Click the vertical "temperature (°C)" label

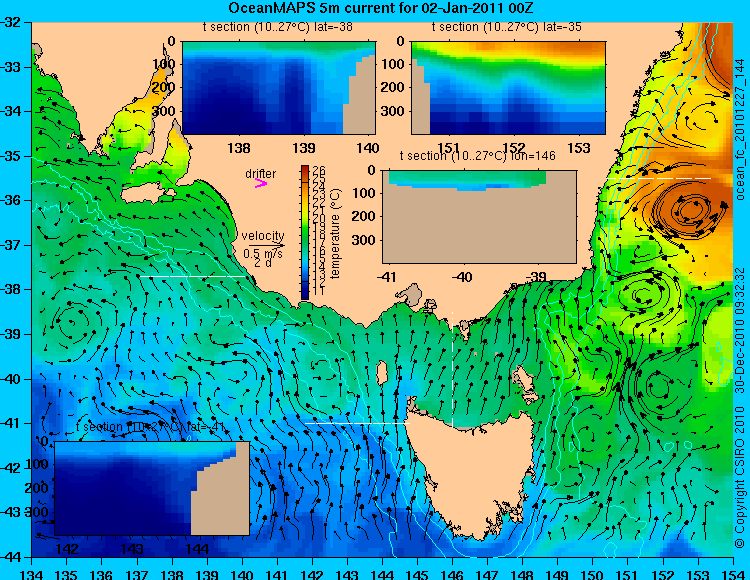tap(335, 233)
